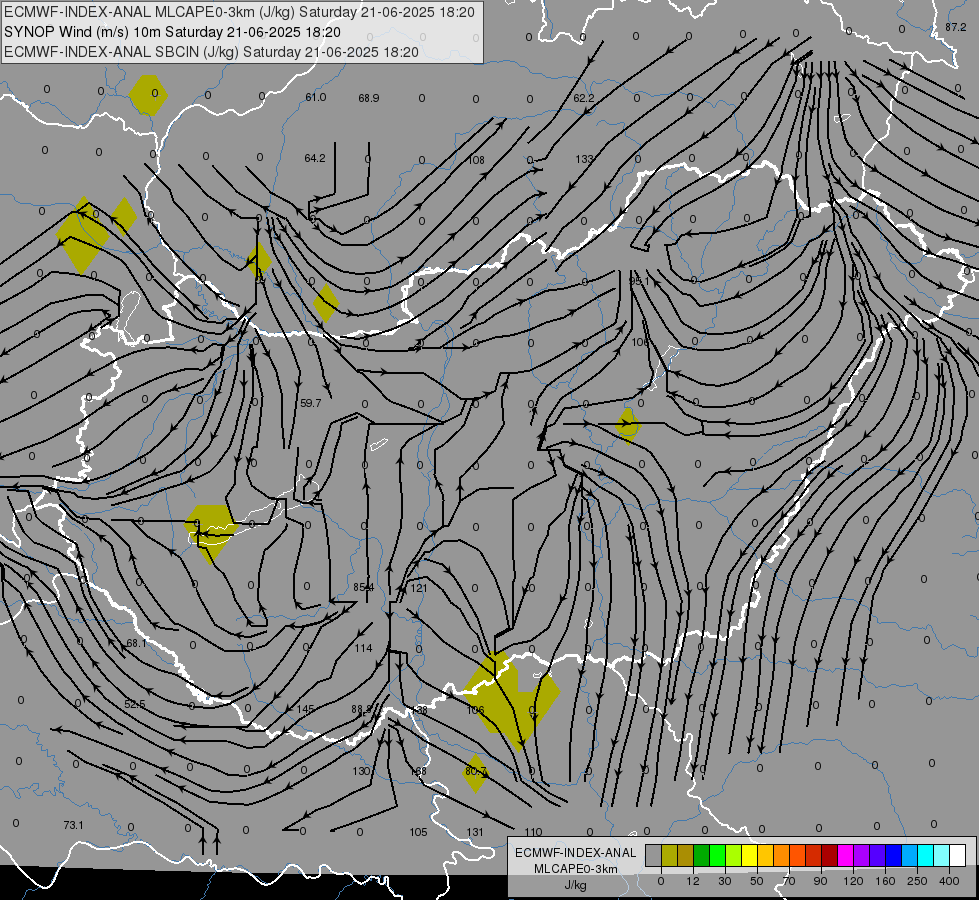This screenshot has height=900, width=979.
Task: Click the '61.0' value on the map
Action: coord(315,97)
